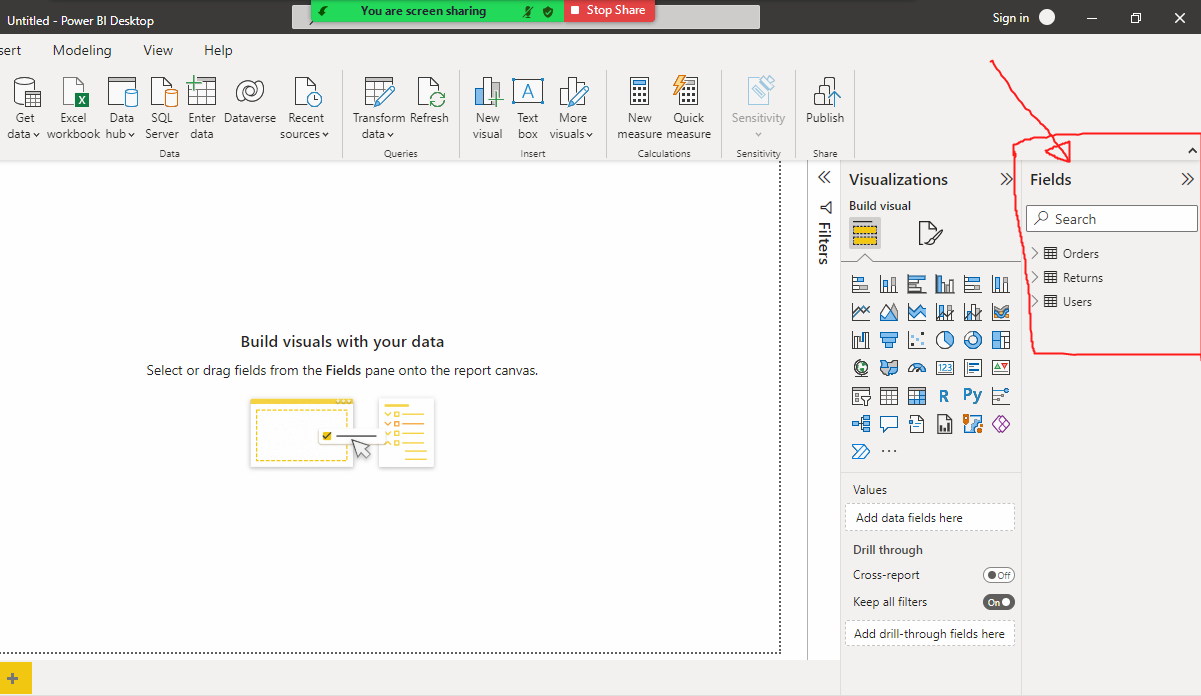Open the Help ribbon tab
1201x696 pixels.
[x=218, y=50]
